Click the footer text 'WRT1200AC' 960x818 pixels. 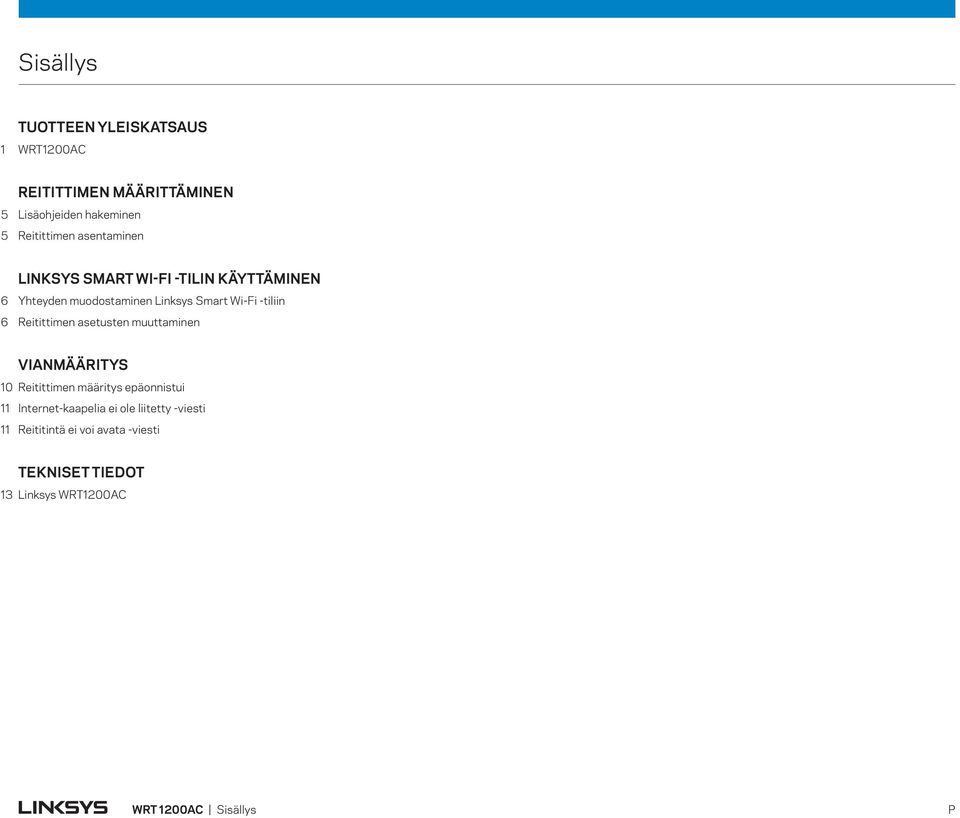[167, 809]
